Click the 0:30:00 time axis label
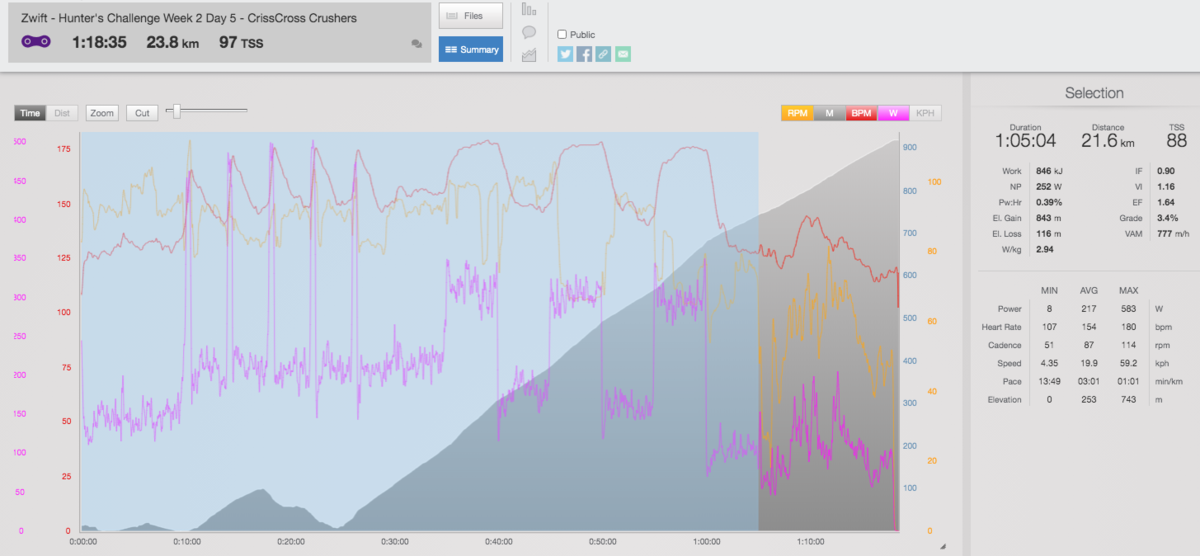 pos(394,542)
